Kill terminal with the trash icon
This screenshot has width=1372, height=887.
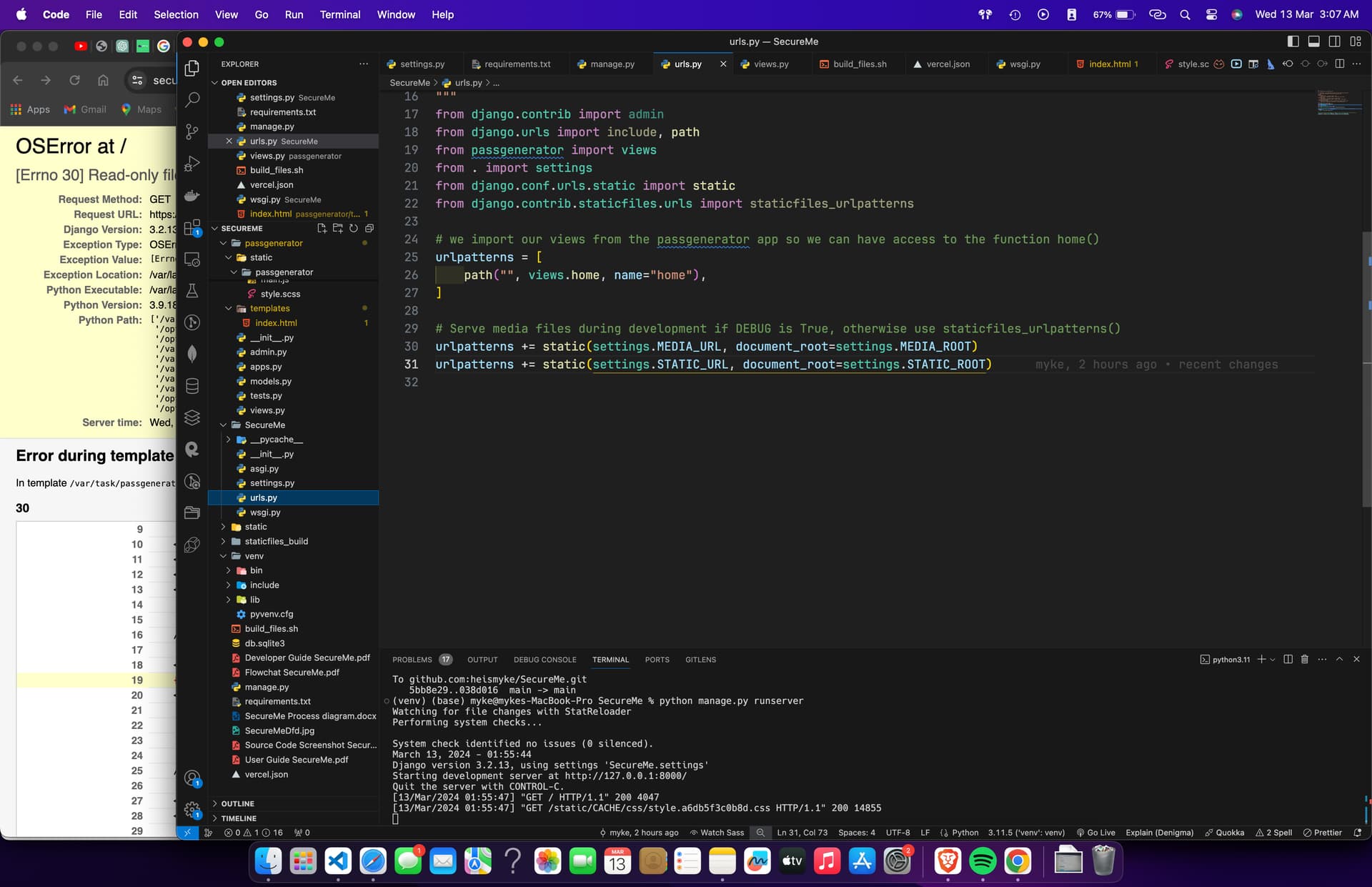point(1305,659)
